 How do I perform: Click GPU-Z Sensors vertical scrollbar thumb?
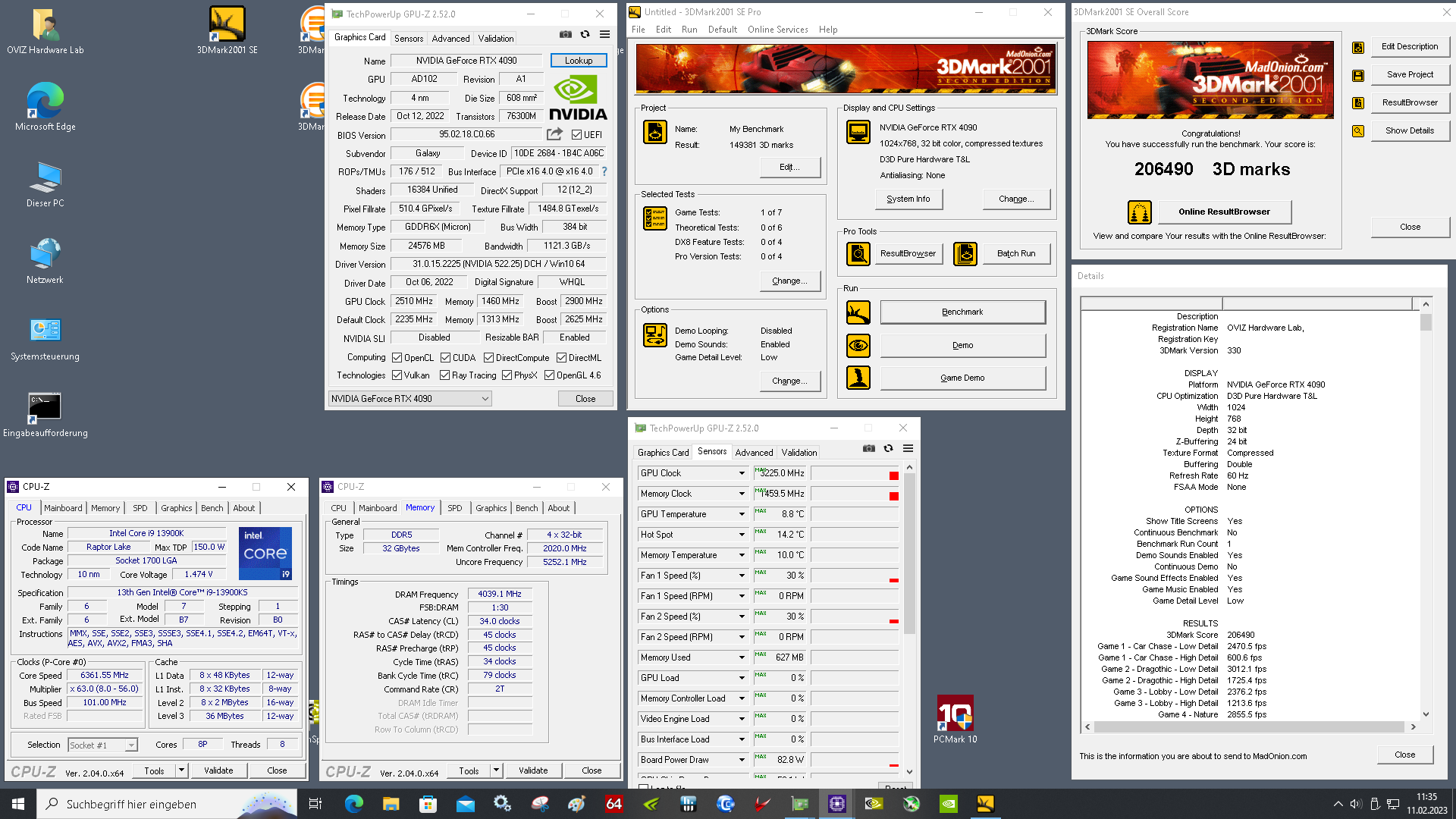tap(909, 554)
